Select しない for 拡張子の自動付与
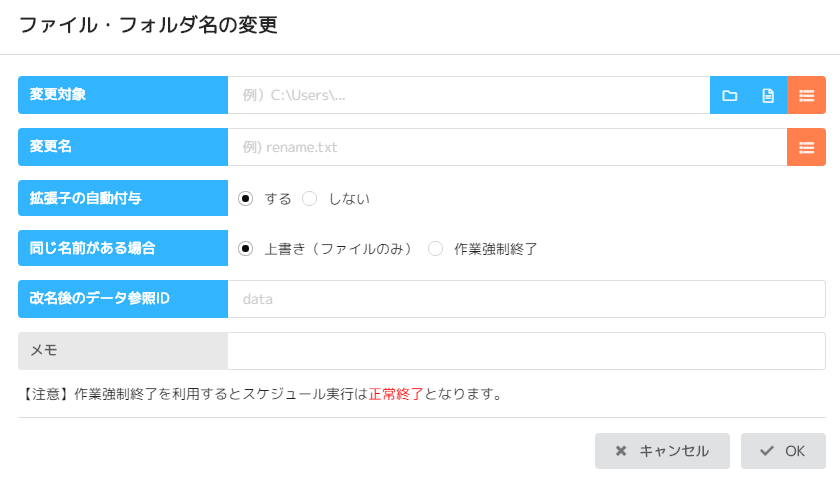 click(x=310, y=198)
